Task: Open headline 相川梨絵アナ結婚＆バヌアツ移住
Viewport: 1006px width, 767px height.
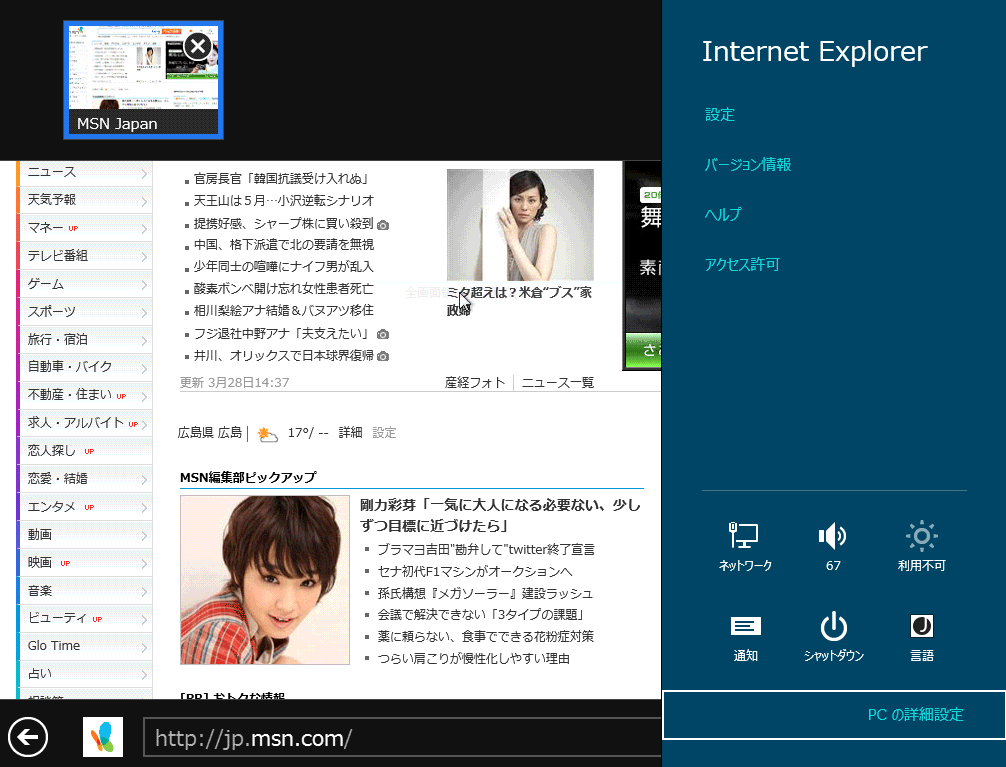Action: (x=284, y=311)
